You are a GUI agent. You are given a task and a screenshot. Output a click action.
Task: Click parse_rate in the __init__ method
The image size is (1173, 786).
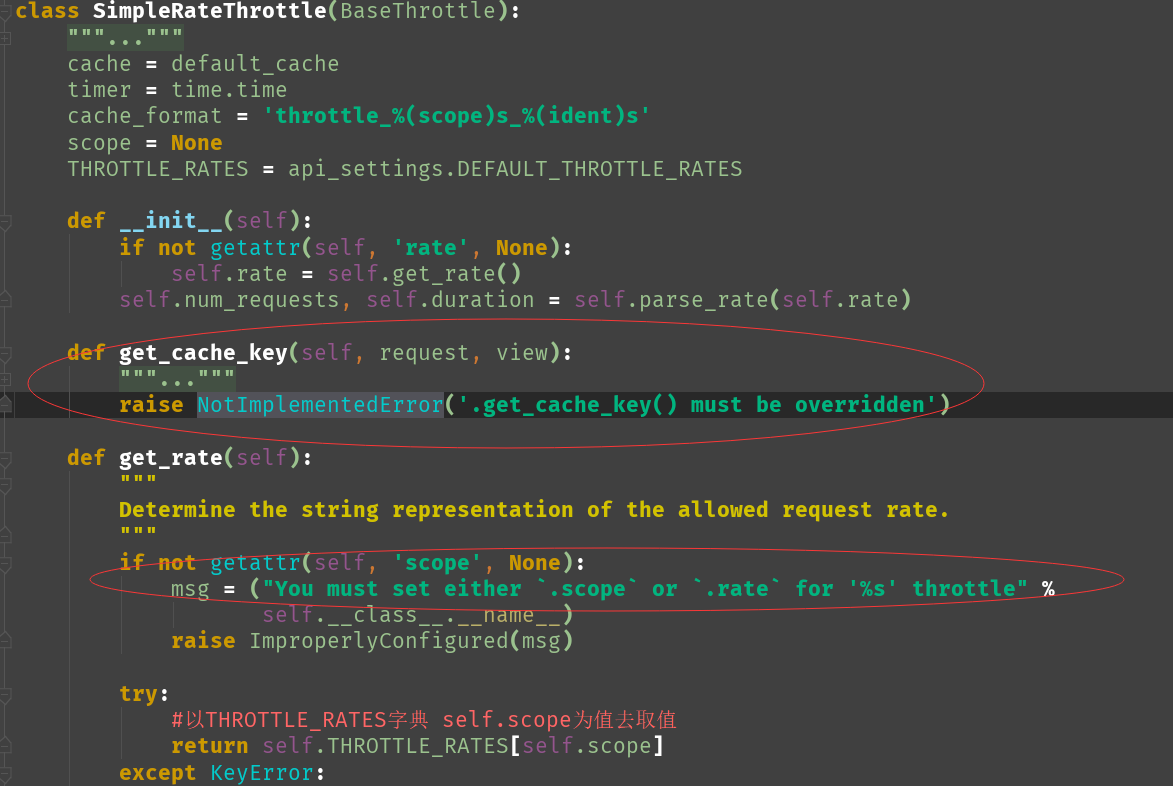(x=703, y=300)
